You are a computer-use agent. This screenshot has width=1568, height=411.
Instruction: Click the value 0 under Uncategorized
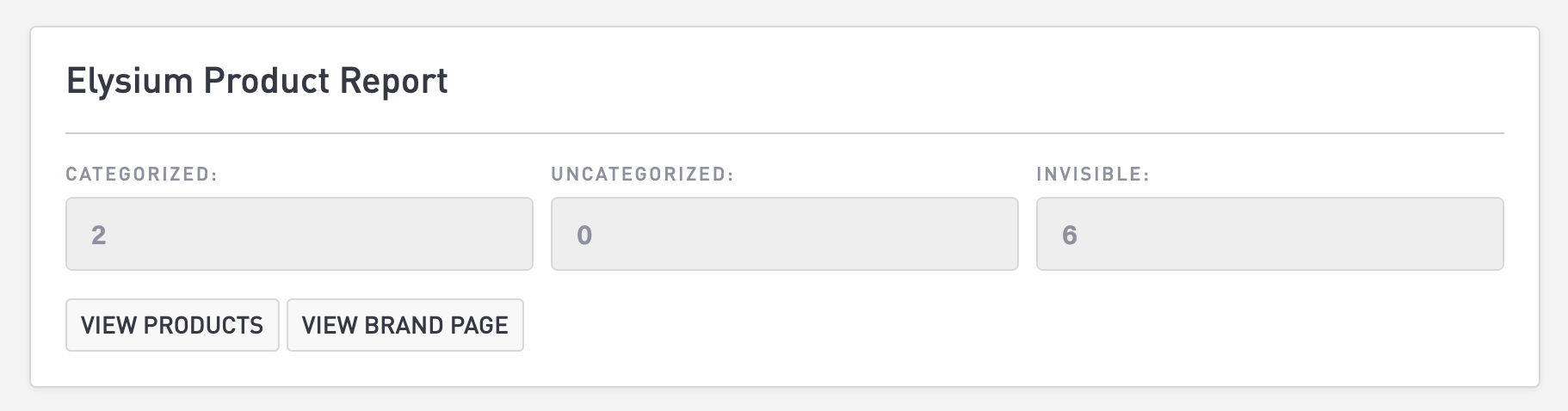(584, 235)
